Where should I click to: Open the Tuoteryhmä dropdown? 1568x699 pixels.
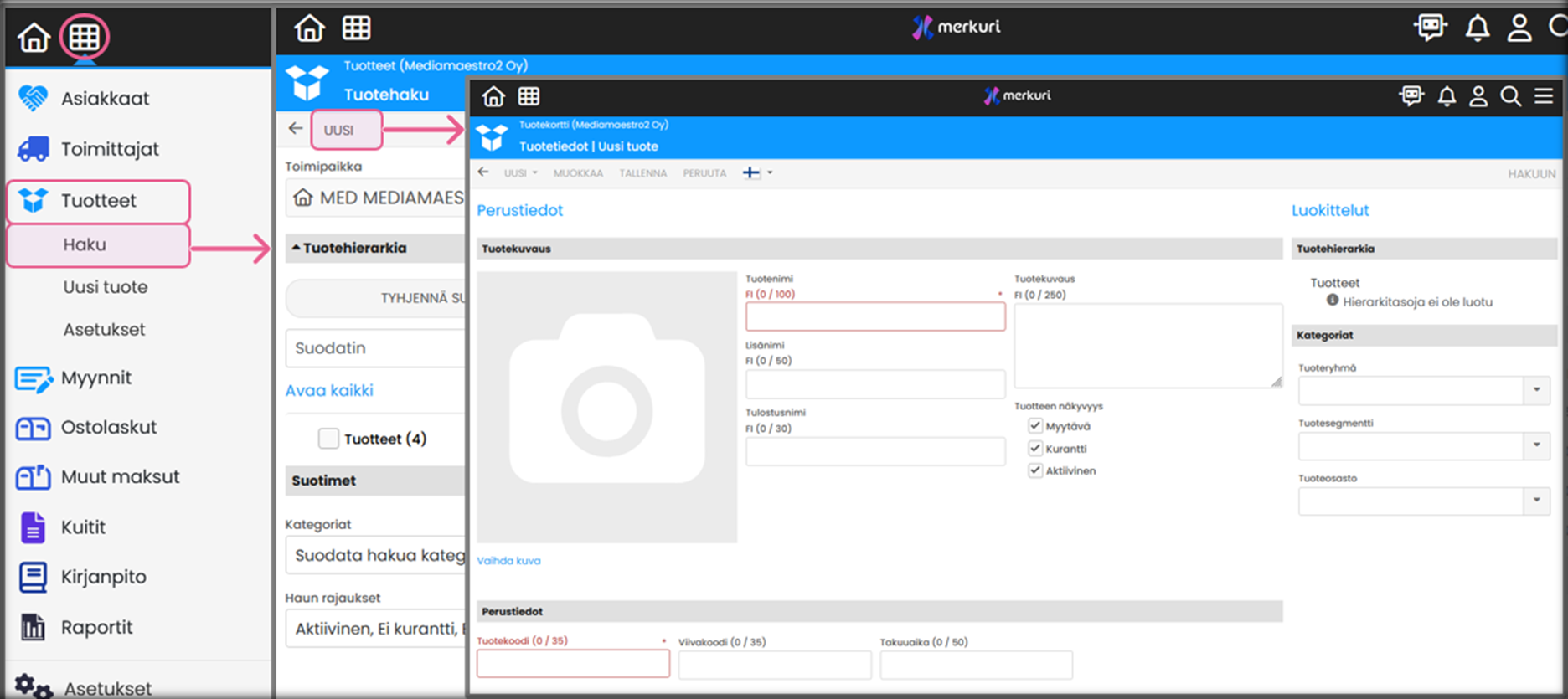pos(1536,390)
